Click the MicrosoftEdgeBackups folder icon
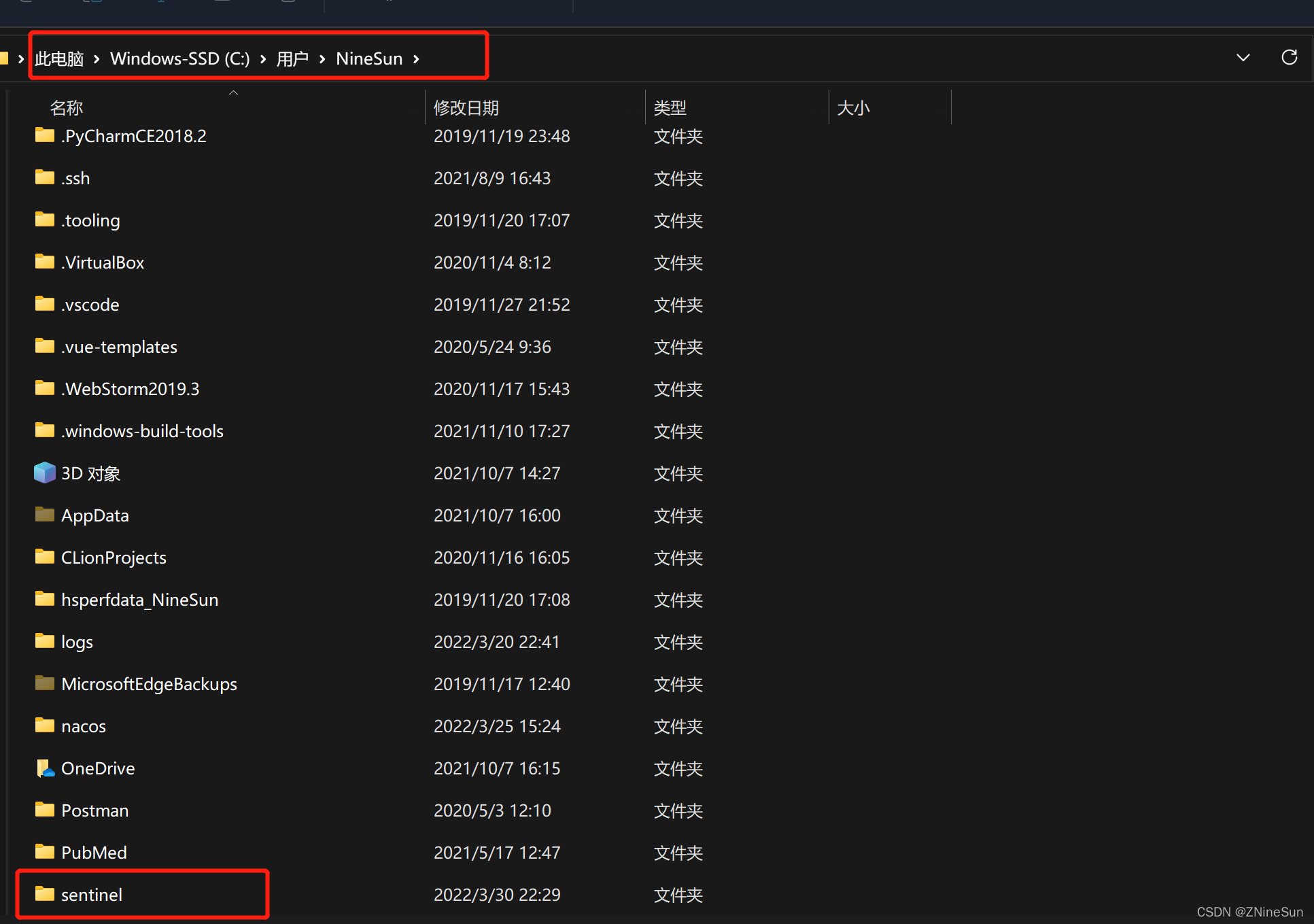The image size is (1314, 924). point(45,683)
